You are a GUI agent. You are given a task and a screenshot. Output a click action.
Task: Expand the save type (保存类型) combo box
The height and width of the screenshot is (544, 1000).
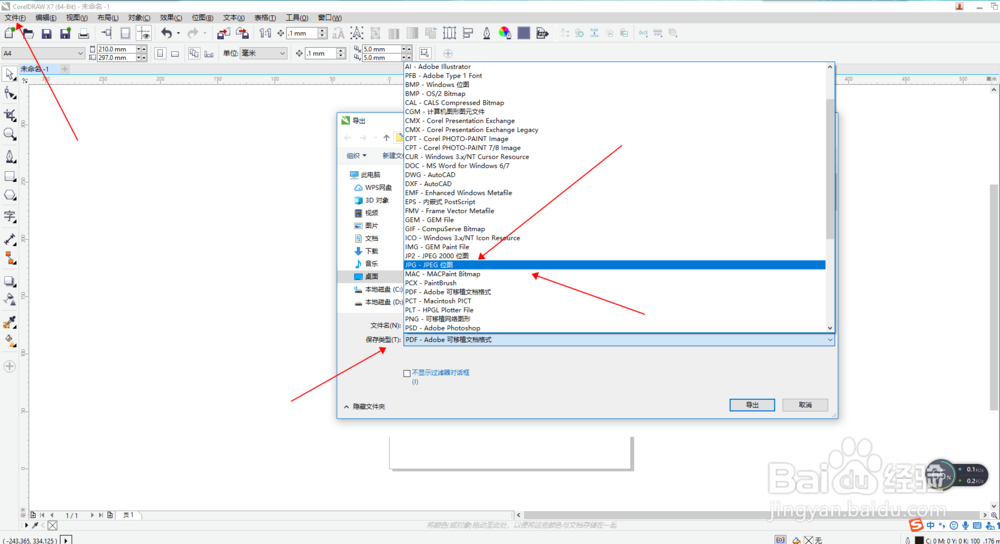618,340
